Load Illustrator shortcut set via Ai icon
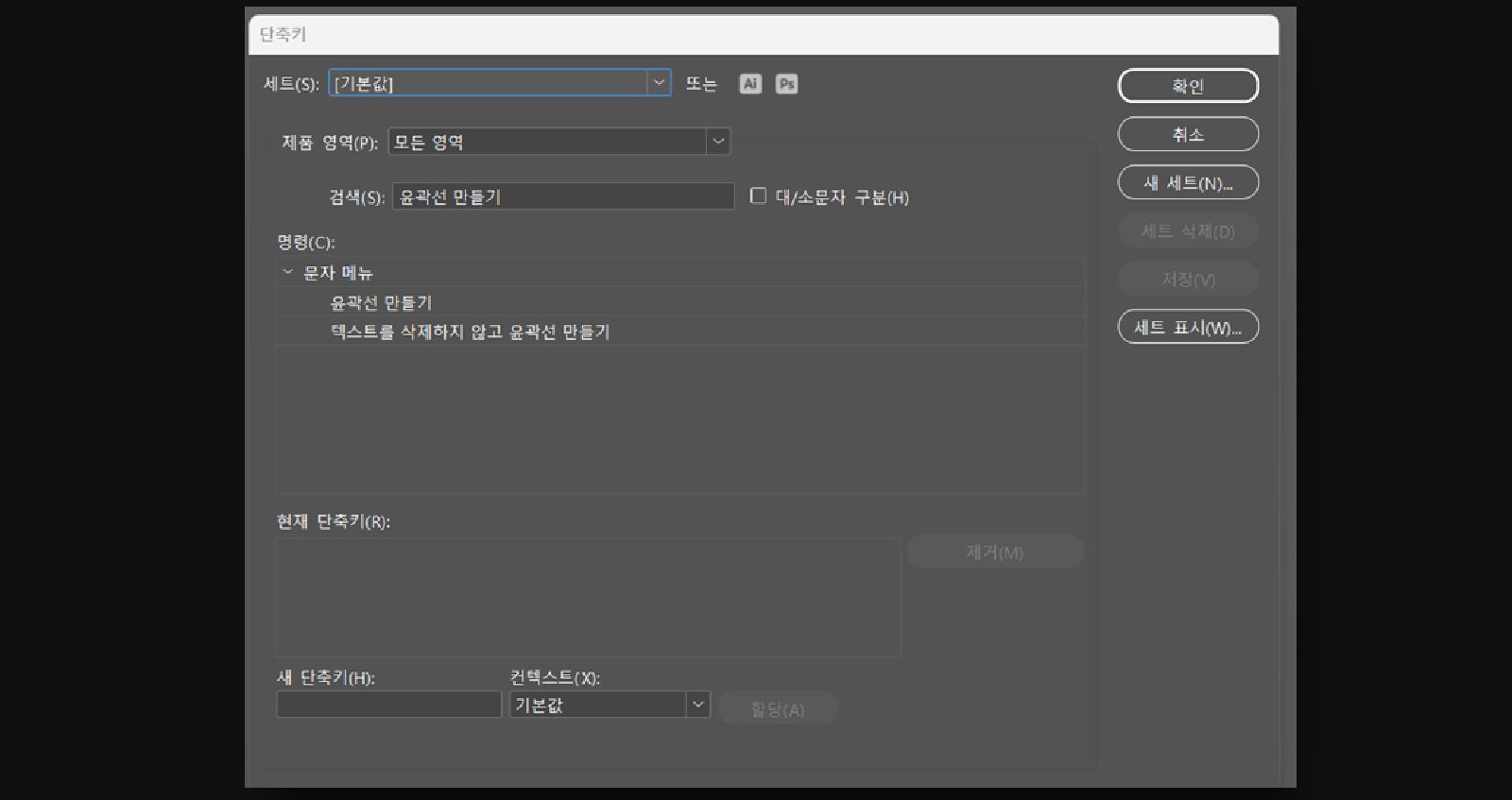The image size is (1512, 800). click(x=750, y=84)
